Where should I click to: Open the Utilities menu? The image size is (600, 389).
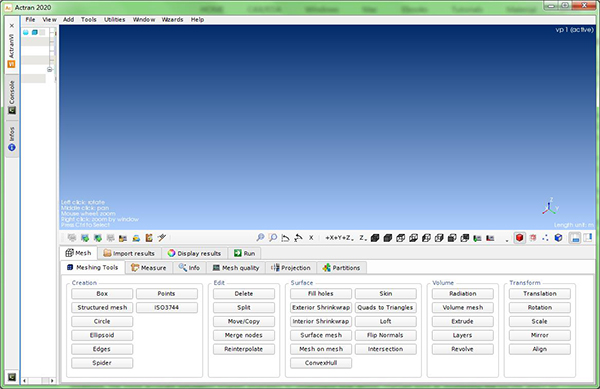tap(114, 20)
